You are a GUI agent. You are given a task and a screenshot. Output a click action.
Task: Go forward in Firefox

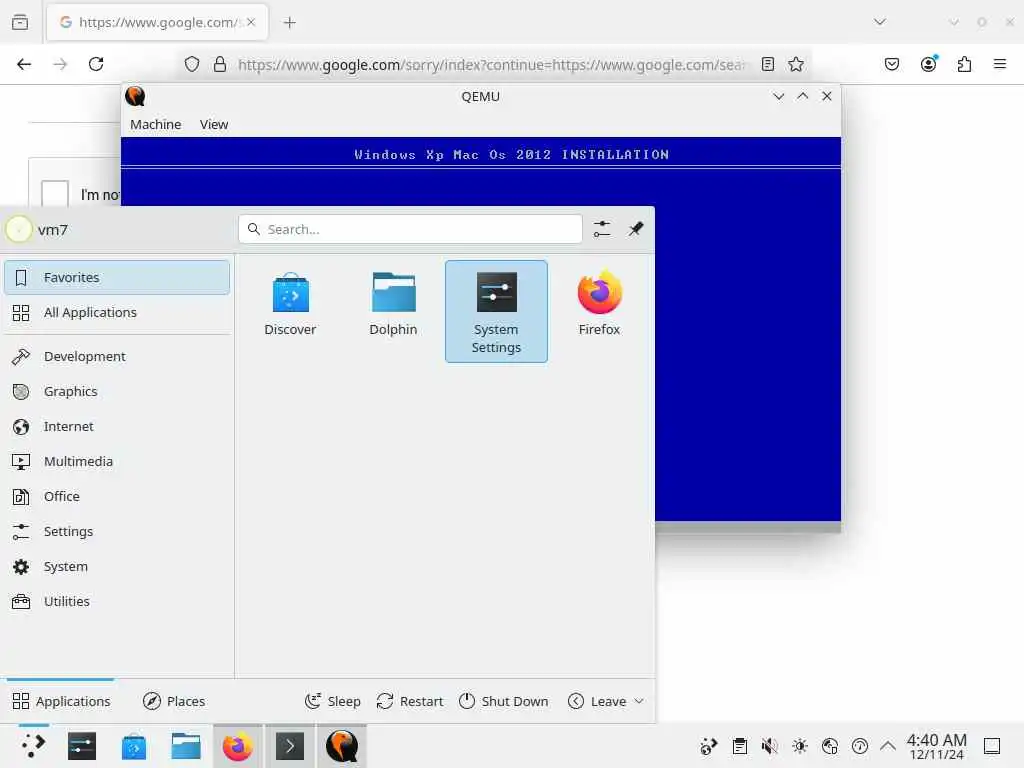pyautogui.click(x=60, y=64)
